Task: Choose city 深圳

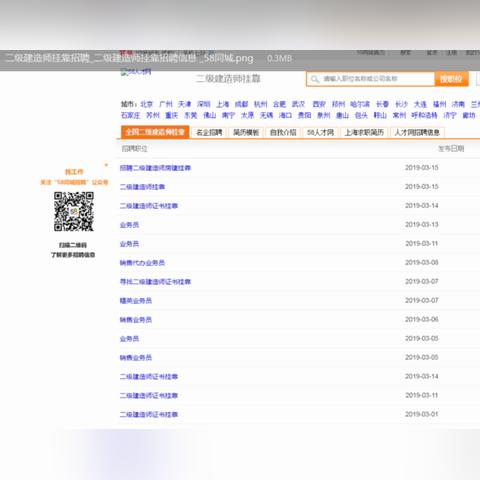Action: pos(203,104)
